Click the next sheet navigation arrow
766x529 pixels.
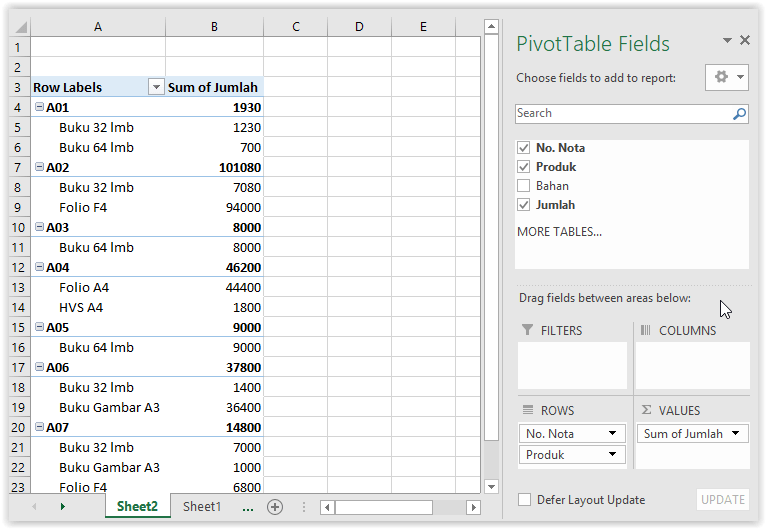click(x=63, y=507)
